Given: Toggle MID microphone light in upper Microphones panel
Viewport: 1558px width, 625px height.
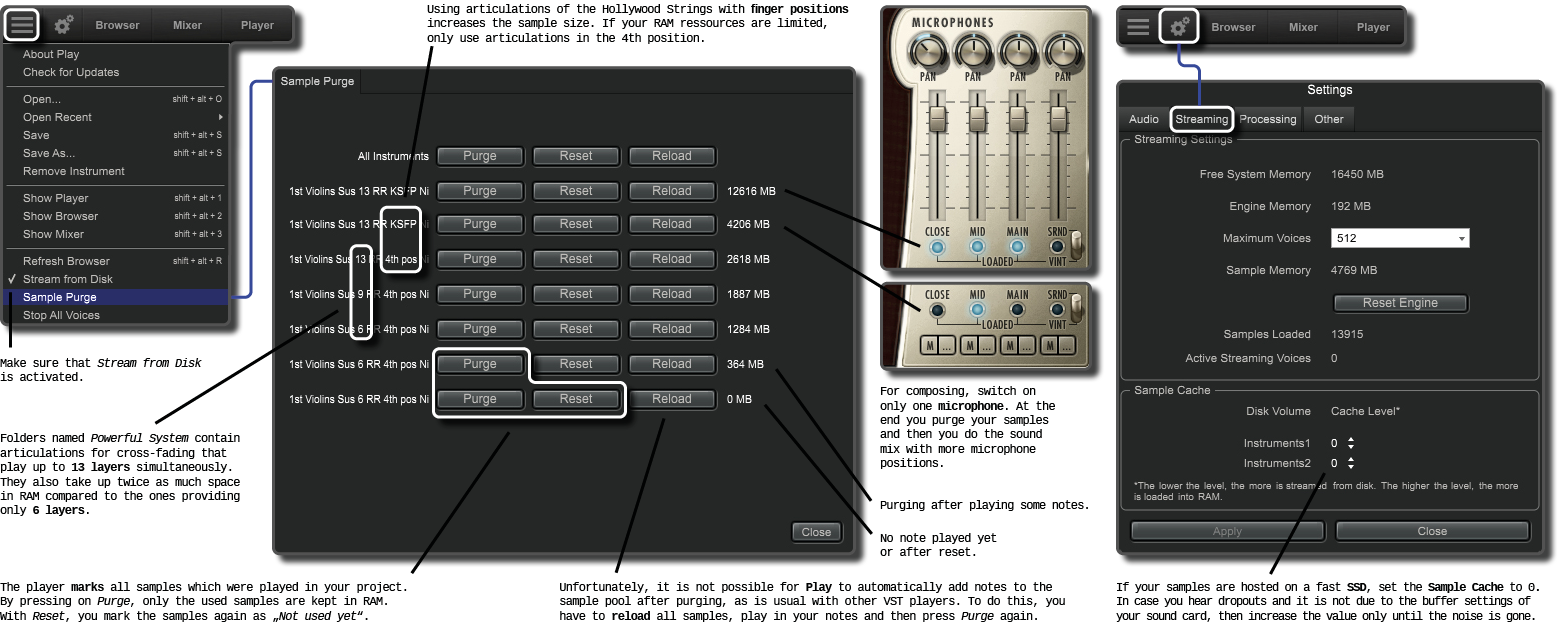Looking at the screenshot, I should click(977, 247).
